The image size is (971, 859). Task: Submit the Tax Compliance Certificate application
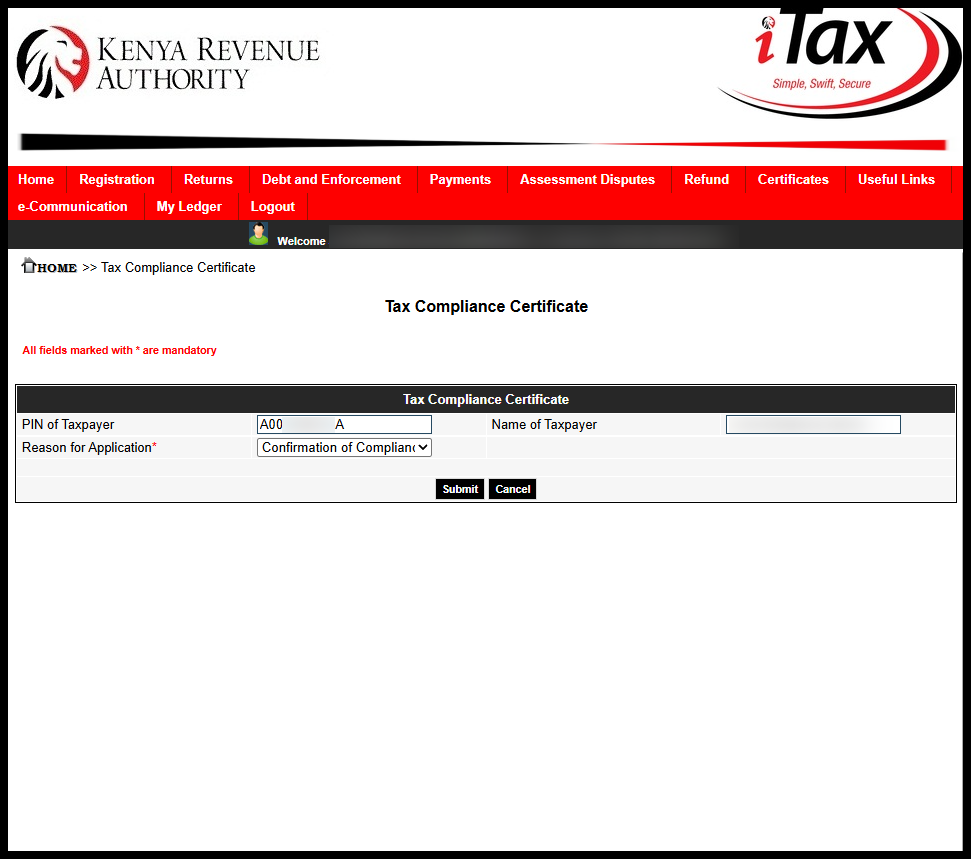459,489
